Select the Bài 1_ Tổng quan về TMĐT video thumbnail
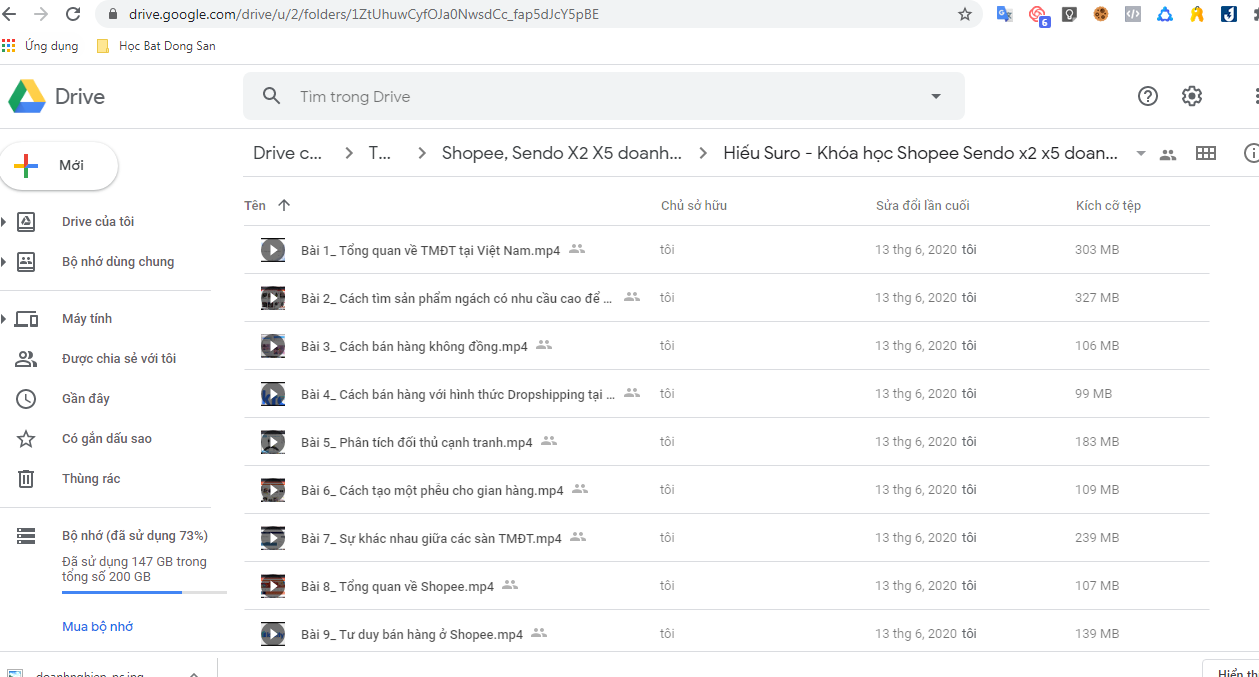Viewport: 1259px width, 677px height. click(x=273, y=250)
